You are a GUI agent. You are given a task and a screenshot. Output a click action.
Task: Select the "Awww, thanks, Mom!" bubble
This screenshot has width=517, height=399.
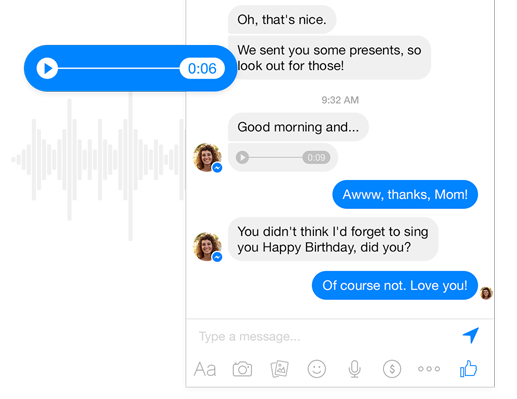tap(405, 194)
